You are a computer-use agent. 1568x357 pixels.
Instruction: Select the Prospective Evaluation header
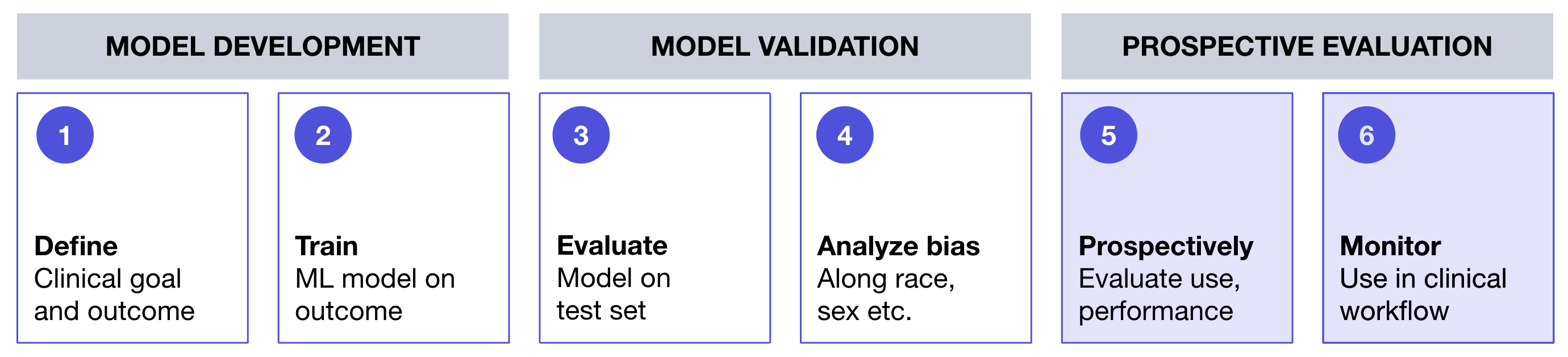tap(1307, 47)
